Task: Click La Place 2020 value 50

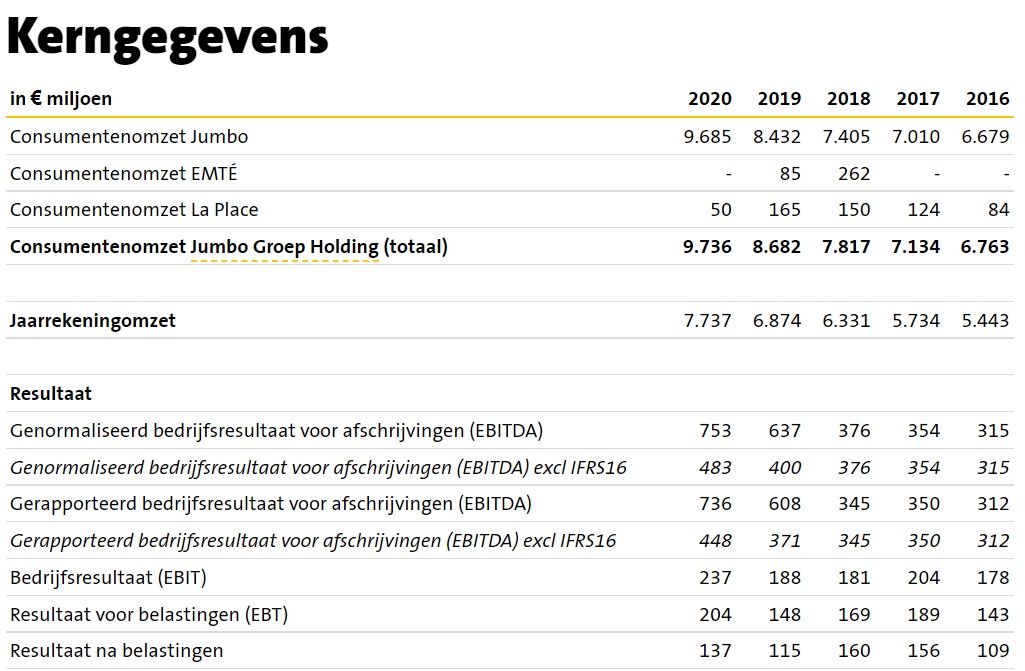Action: coord(721,210)
